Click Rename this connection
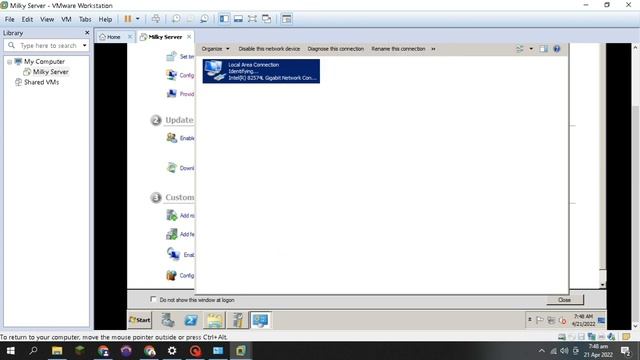Viewport: 640px width, 360px height. tap(398, 49)
